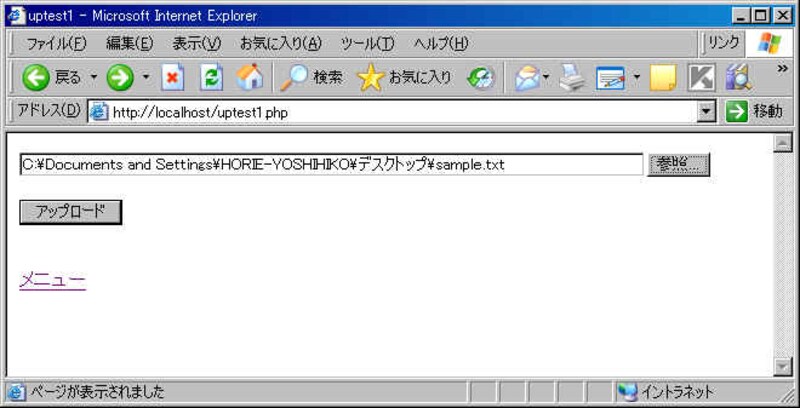This screenshot has height=408, width=800.
Task: Open the forward history dropdown arrow
Action: [x=146, y=78]
